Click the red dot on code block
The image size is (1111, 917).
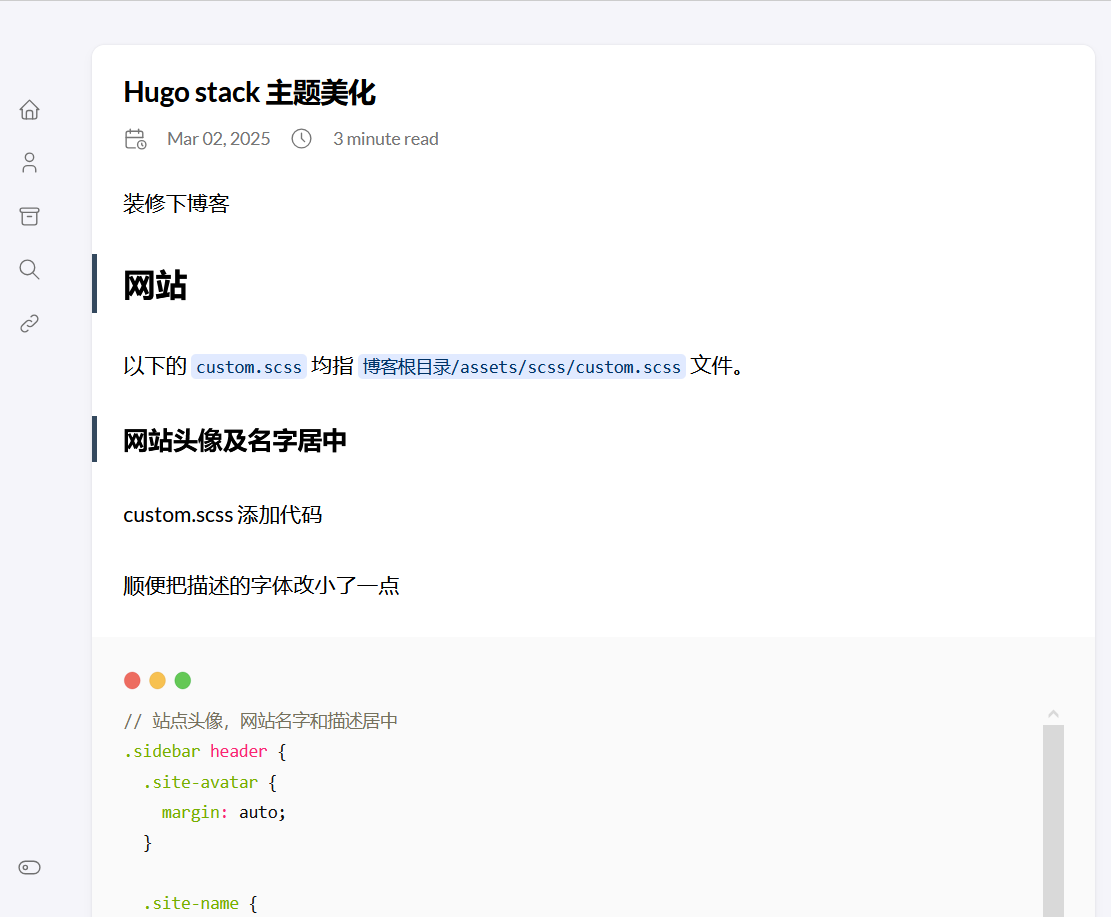tap(132, 681)
